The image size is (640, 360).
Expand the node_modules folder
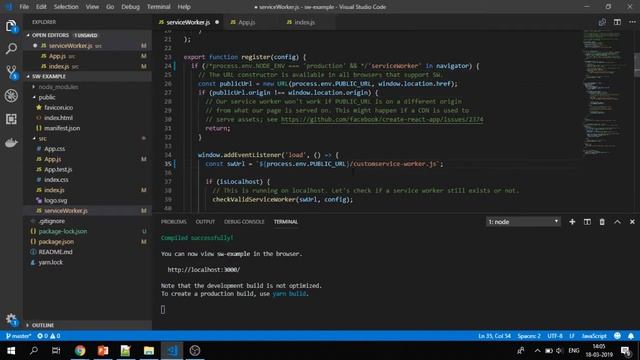[58, 87]
